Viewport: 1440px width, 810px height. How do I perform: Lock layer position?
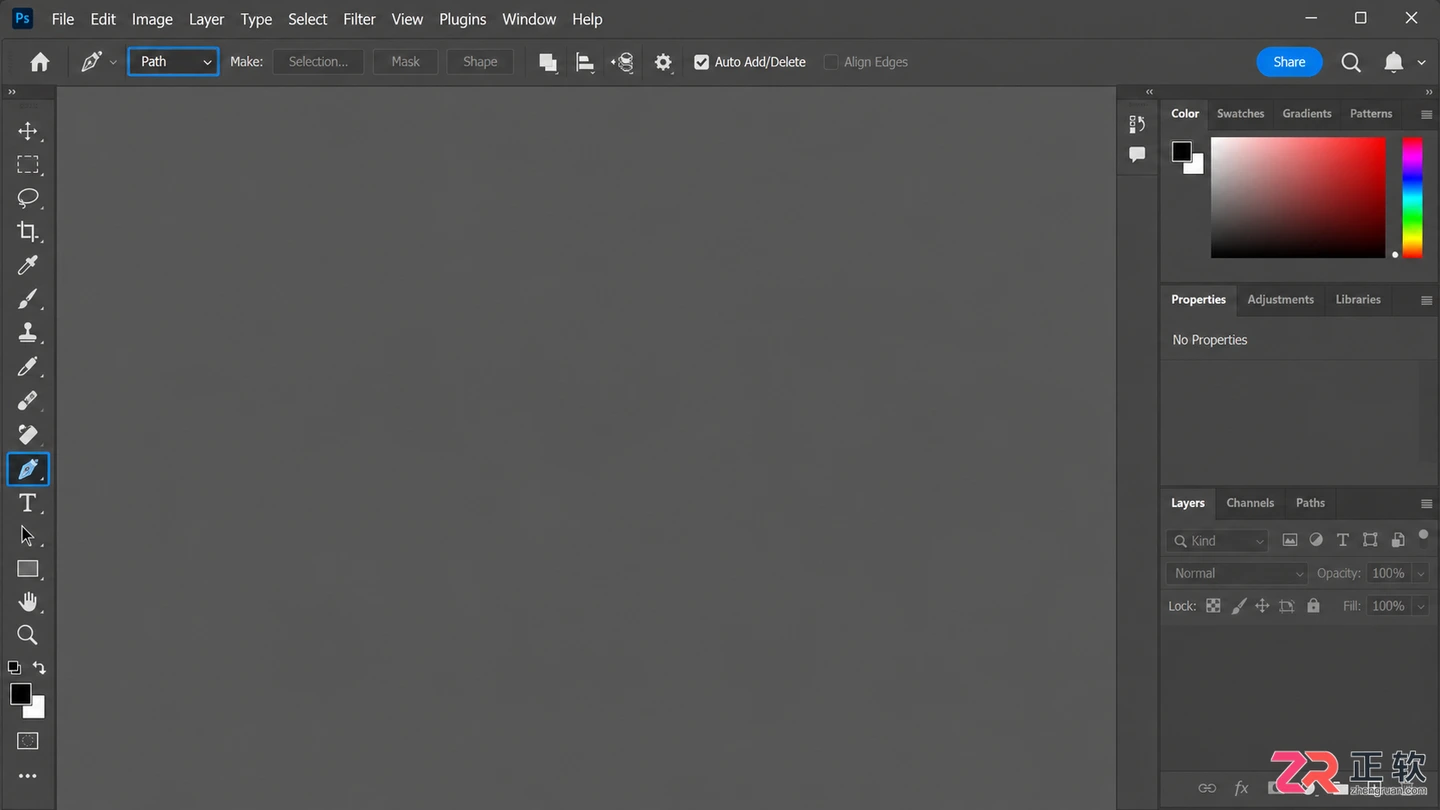tap(1262, 606)
